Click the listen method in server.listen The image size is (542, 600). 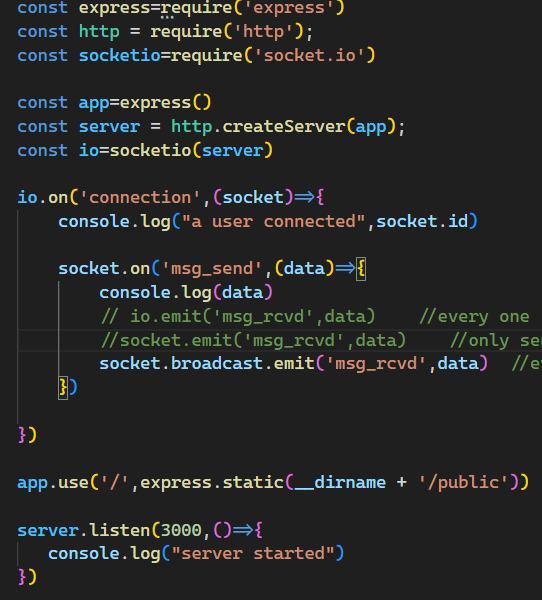[x=120, y=530]
